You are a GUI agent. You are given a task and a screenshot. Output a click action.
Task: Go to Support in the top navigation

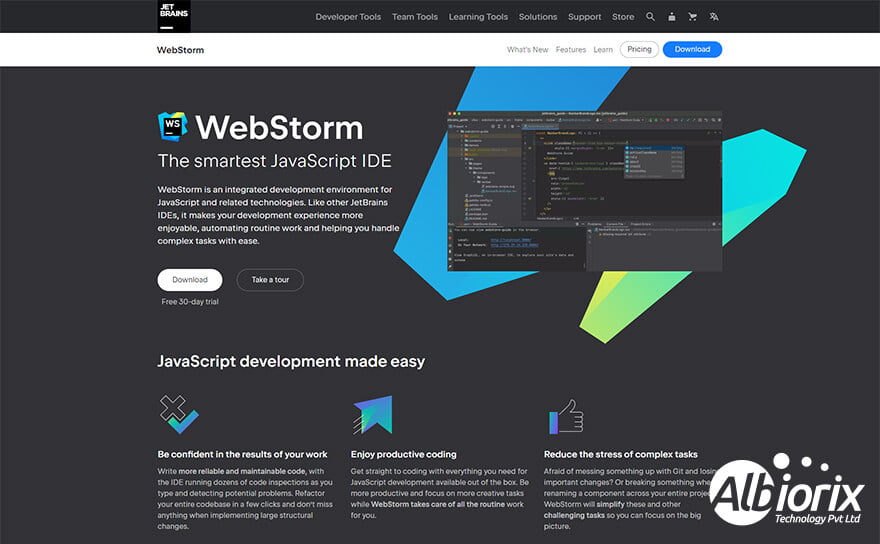pyautogui.click(x=585, y=17)
